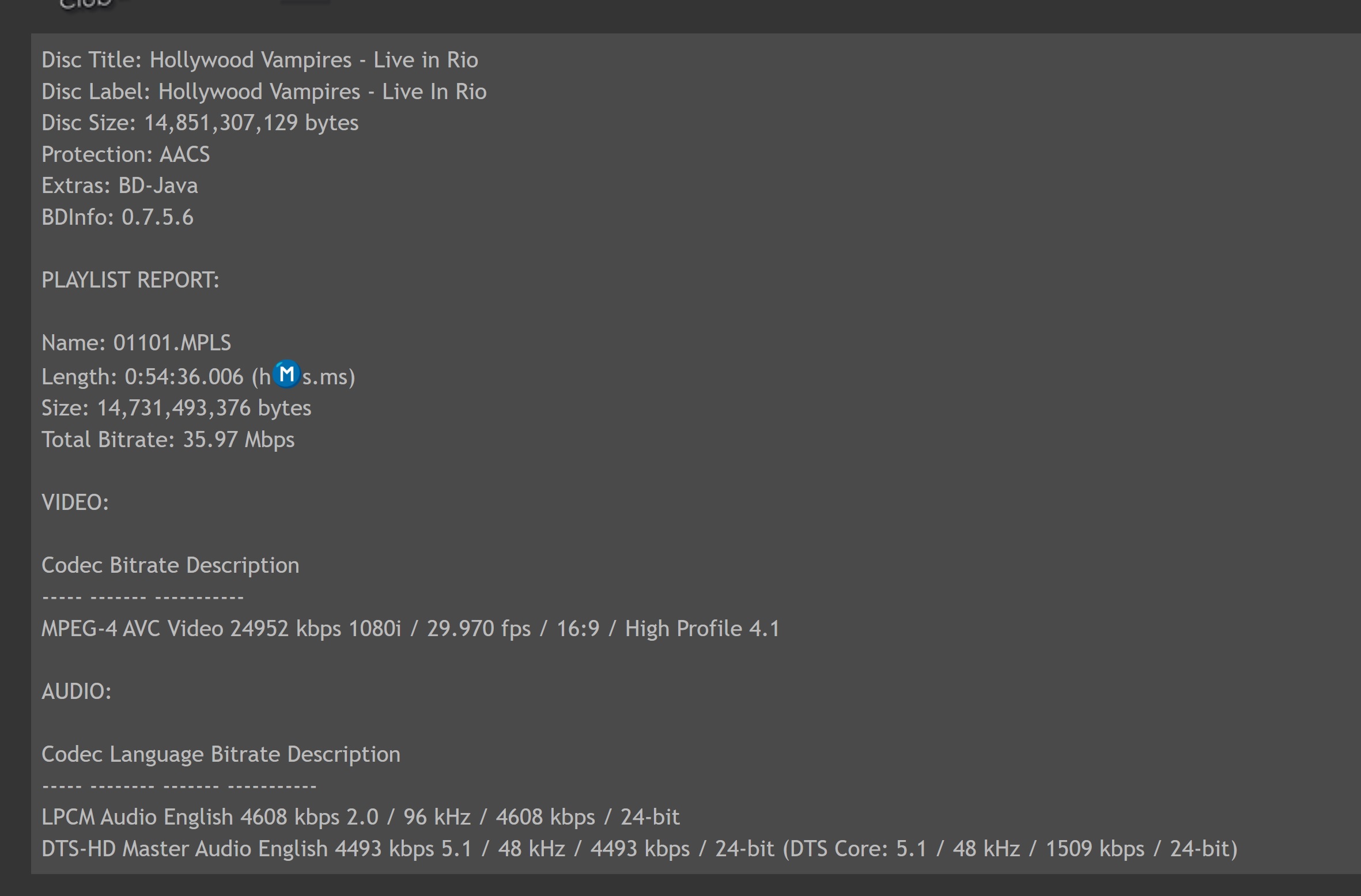Image resolution: width=1361 pixels, height=896 pixels.
Task: Click the PLAYLIST REPORT heading
Action: pos(130,280)
